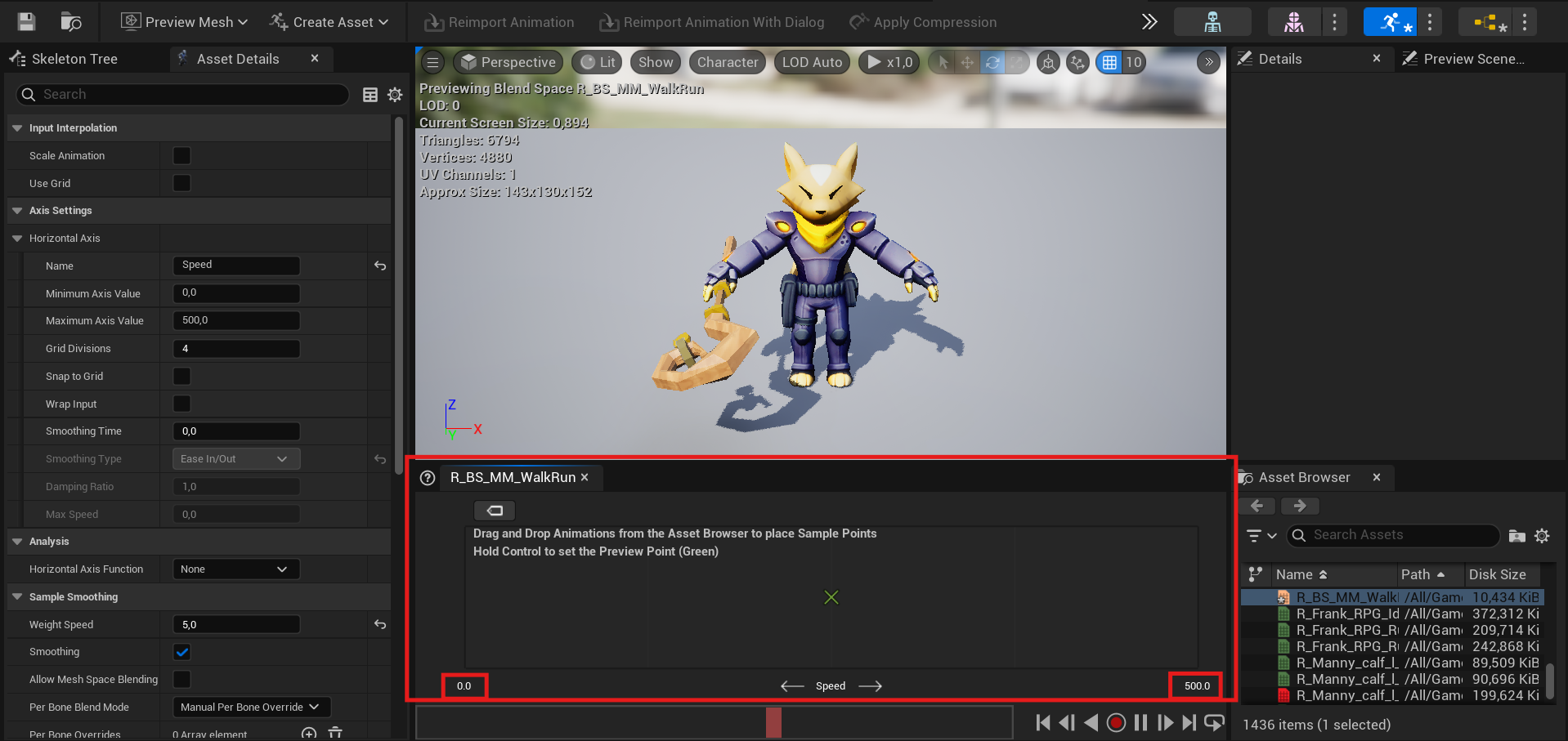Open Asset Details settings gear
This screenshot has height=741, width=1568.
point(395,95)
